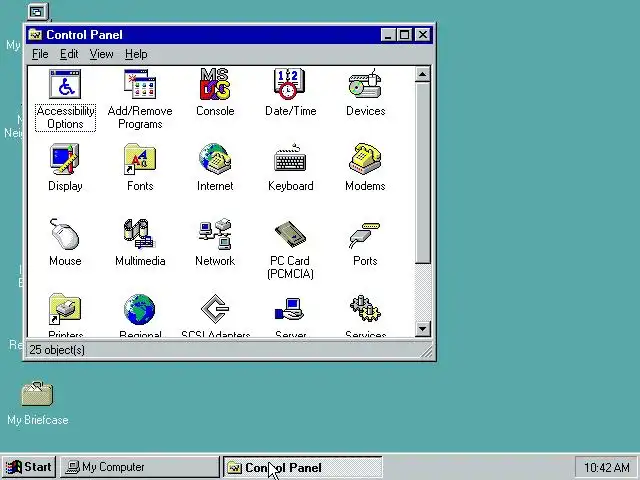The height and width of the screenshot is (480, 640).
Task: Switch to My Computer taskbar button
Action: (x=140, y=467)
